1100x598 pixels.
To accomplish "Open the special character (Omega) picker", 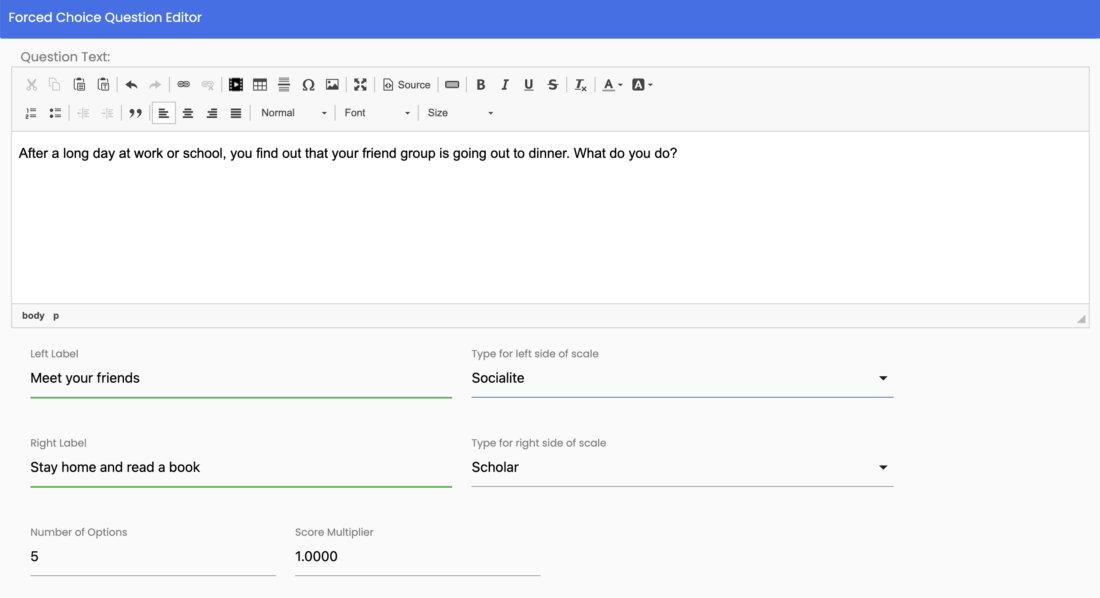I will (x=308, y=85).
